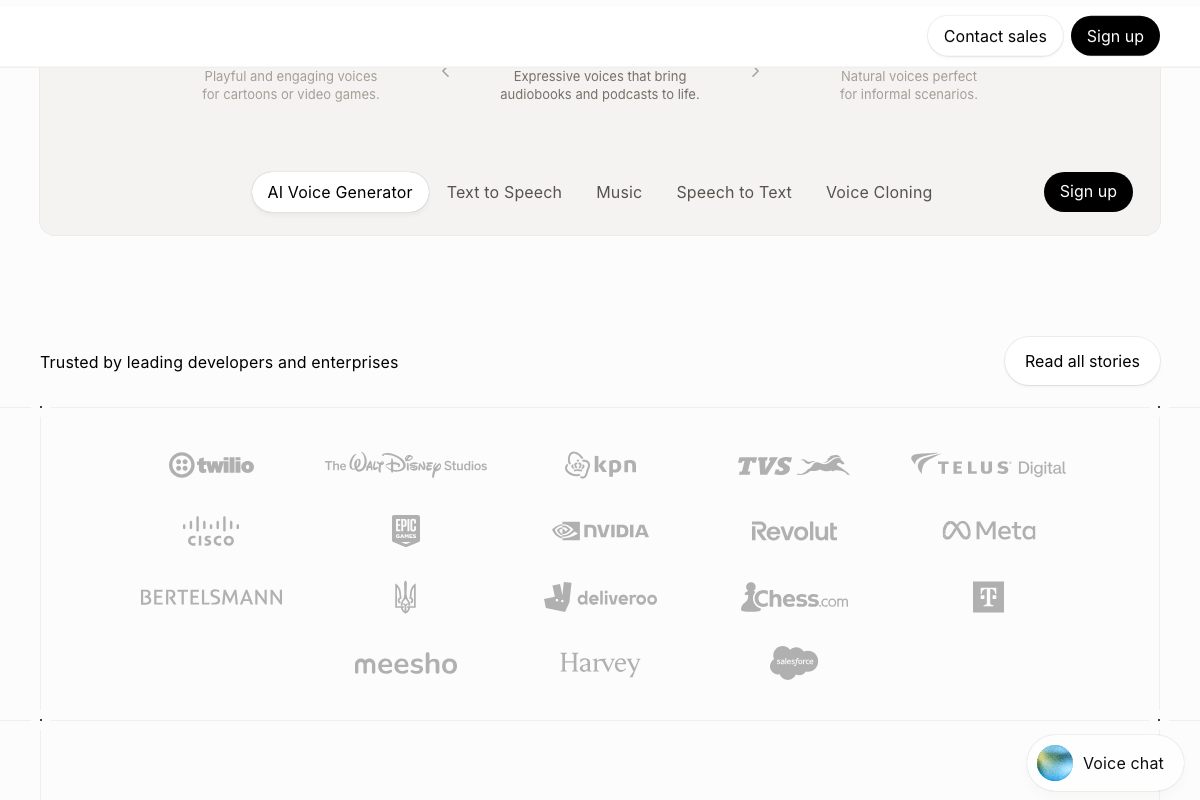1200x800 pixels.
Task: Click the Bertelsmann logo
Action: 211,597
